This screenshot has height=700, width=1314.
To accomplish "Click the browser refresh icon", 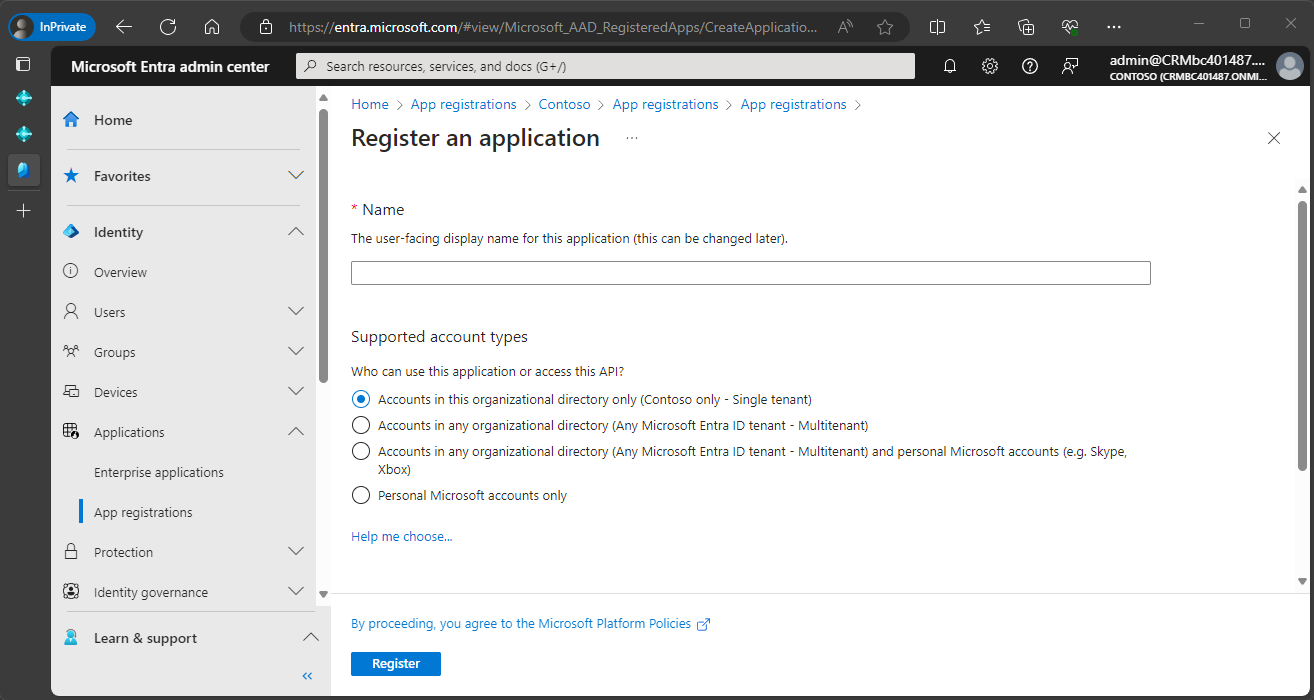I will 168,27.
